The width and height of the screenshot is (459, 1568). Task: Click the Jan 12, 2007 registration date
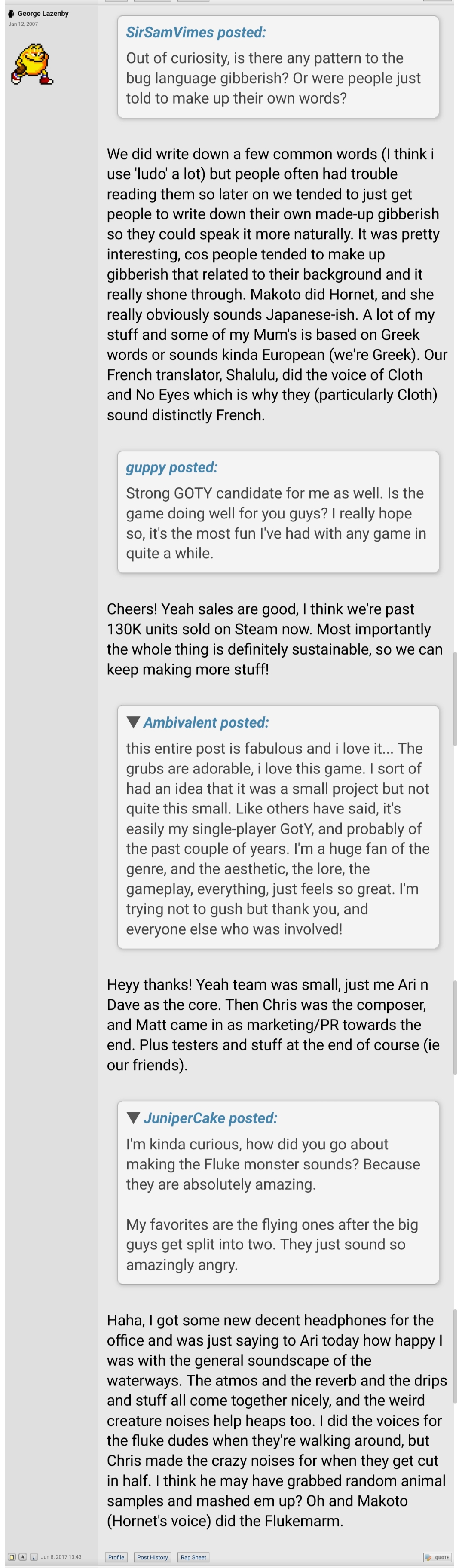point(23,24)
